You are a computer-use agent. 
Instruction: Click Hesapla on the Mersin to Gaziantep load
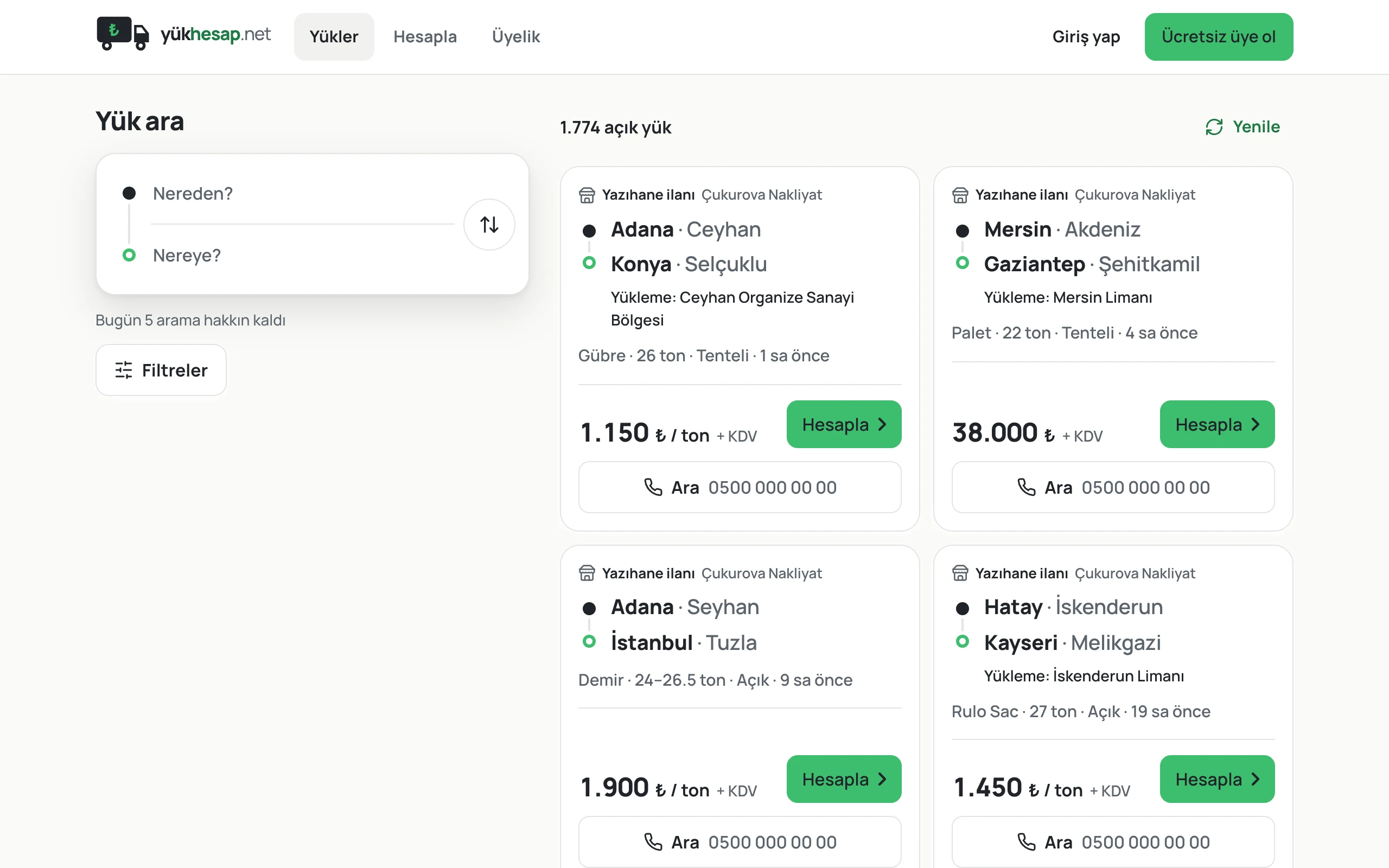pyautogui.click(x=1217, y=424)
